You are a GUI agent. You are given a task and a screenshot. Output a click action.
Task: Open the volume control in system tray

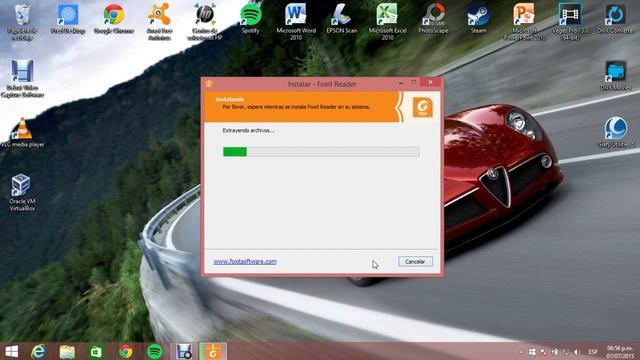(x=577, y=352)
